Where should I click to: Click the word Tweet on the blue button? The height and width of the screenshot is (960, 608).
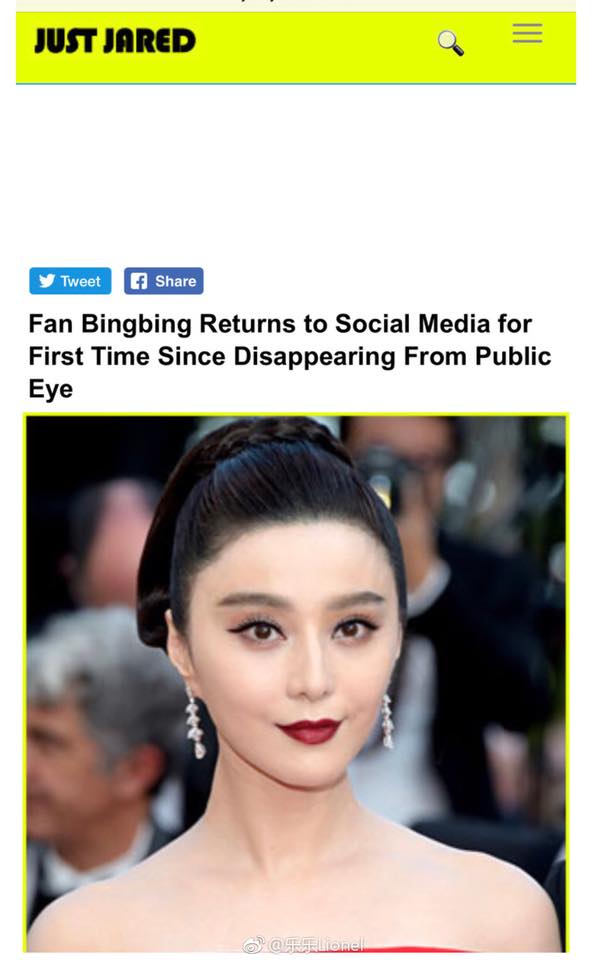[x=80, y=281]
